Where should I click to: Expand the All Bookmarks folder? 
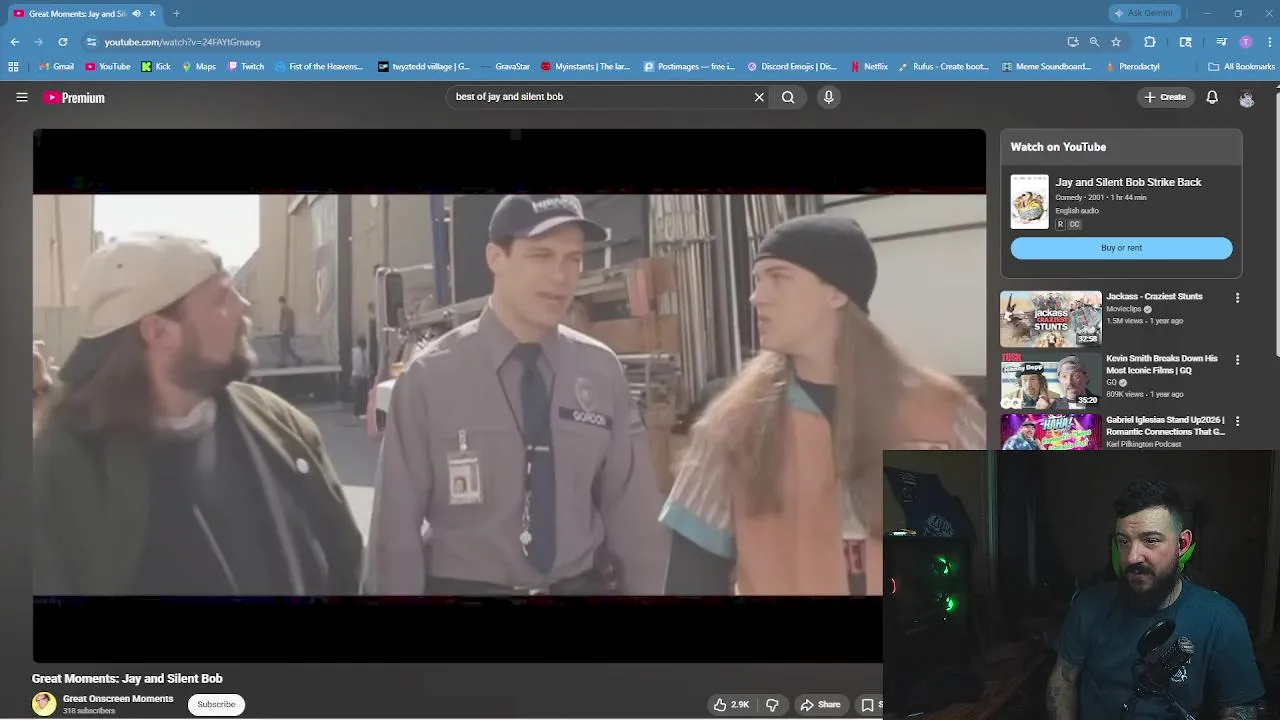click(1241, 67)
